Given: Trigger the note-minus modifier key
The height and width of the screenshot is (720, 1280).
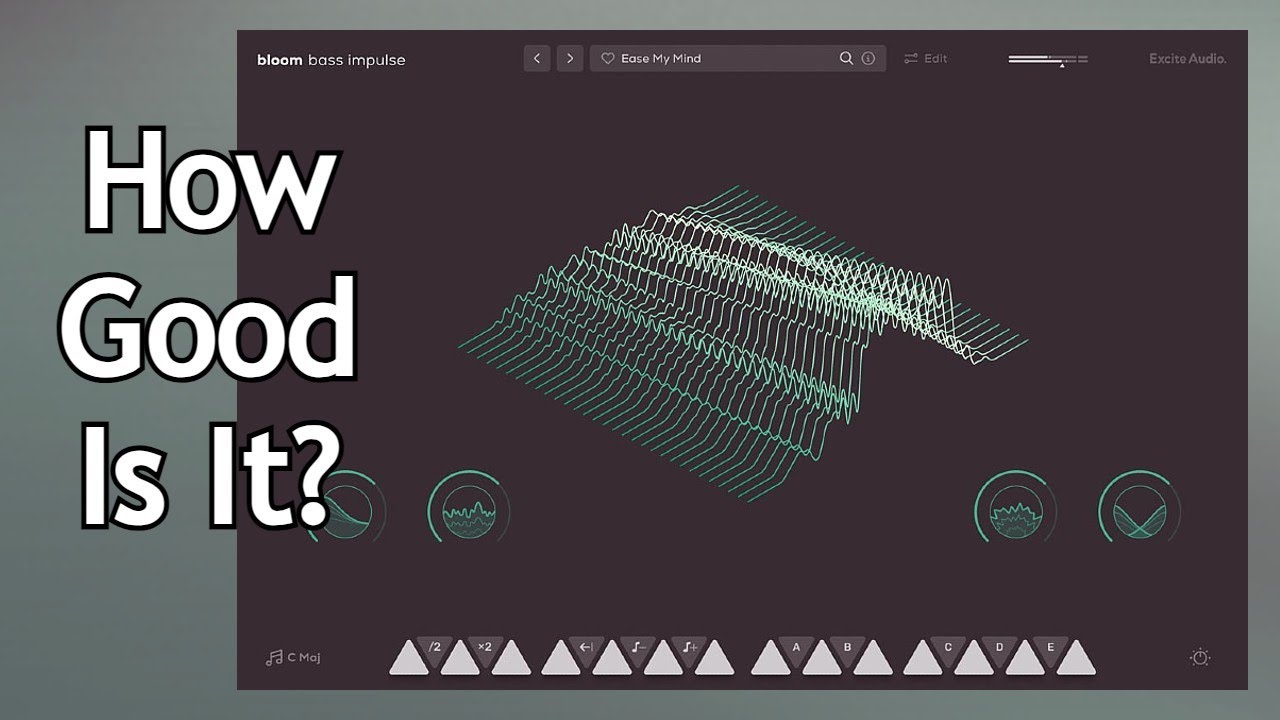Looking at the screenshot, I should click(638, 648).
